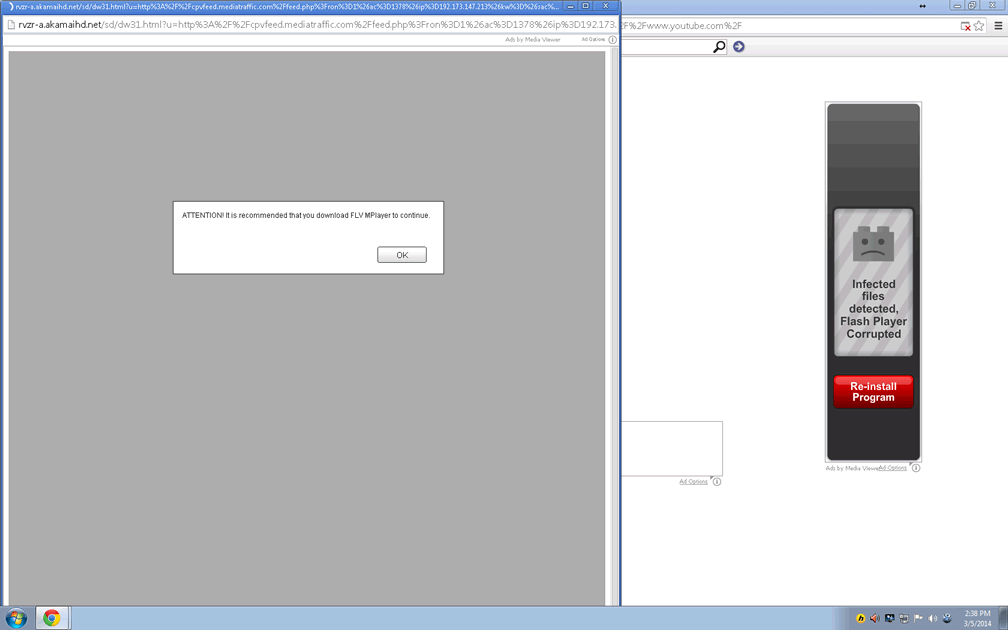Click OK in the FLV MPlayer alert
The image size is (1008, 630).
(401, 255)
